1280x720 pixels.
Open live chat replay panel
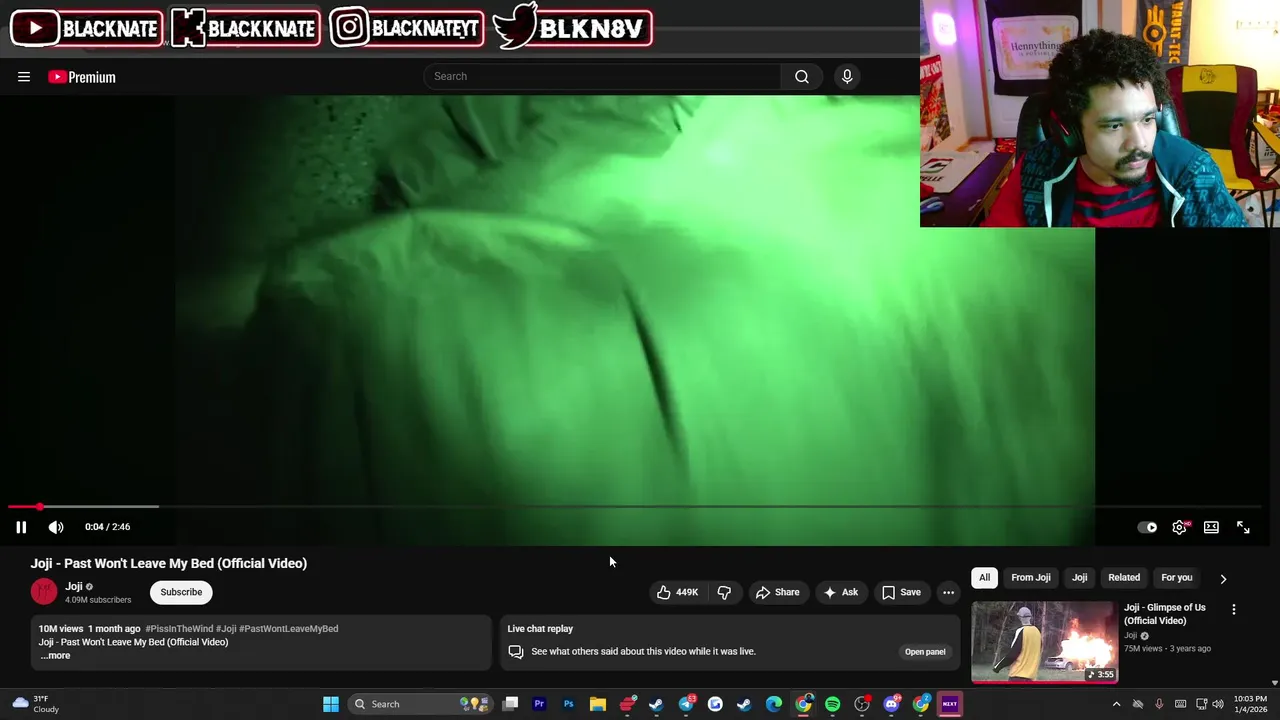pos(925,651)
